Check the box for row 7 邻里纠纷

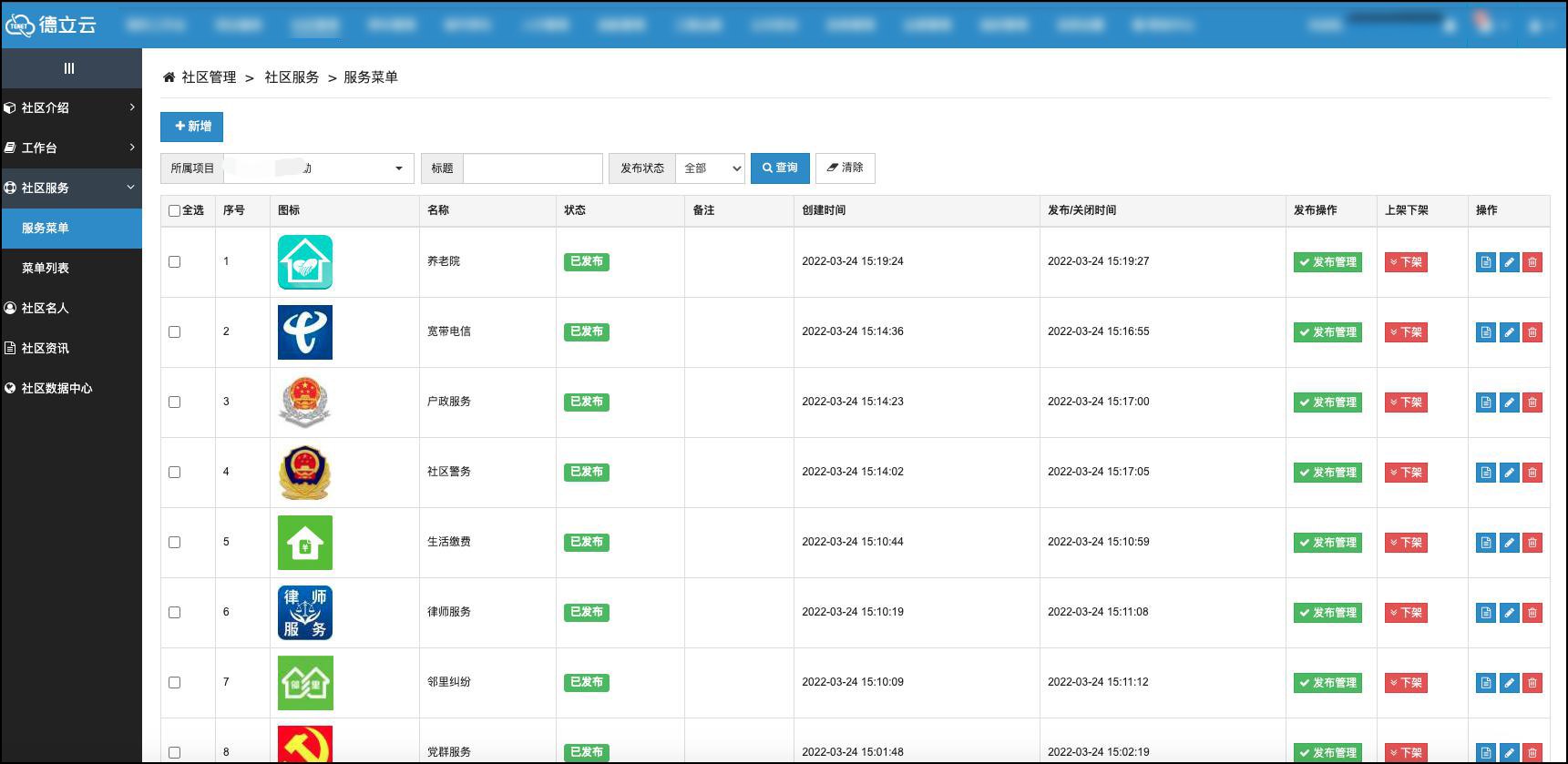(174, 683)
